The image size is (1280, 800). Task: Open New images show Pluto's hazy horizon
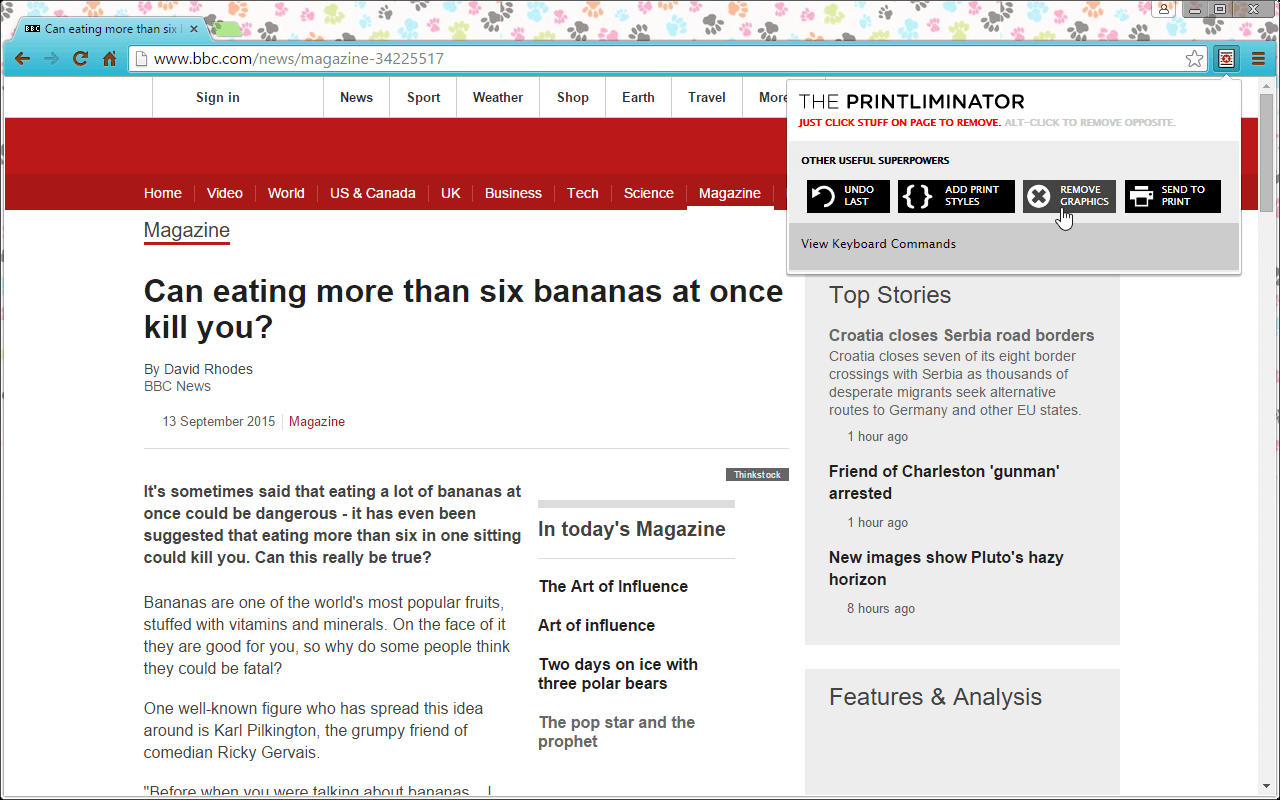(946, 568)
